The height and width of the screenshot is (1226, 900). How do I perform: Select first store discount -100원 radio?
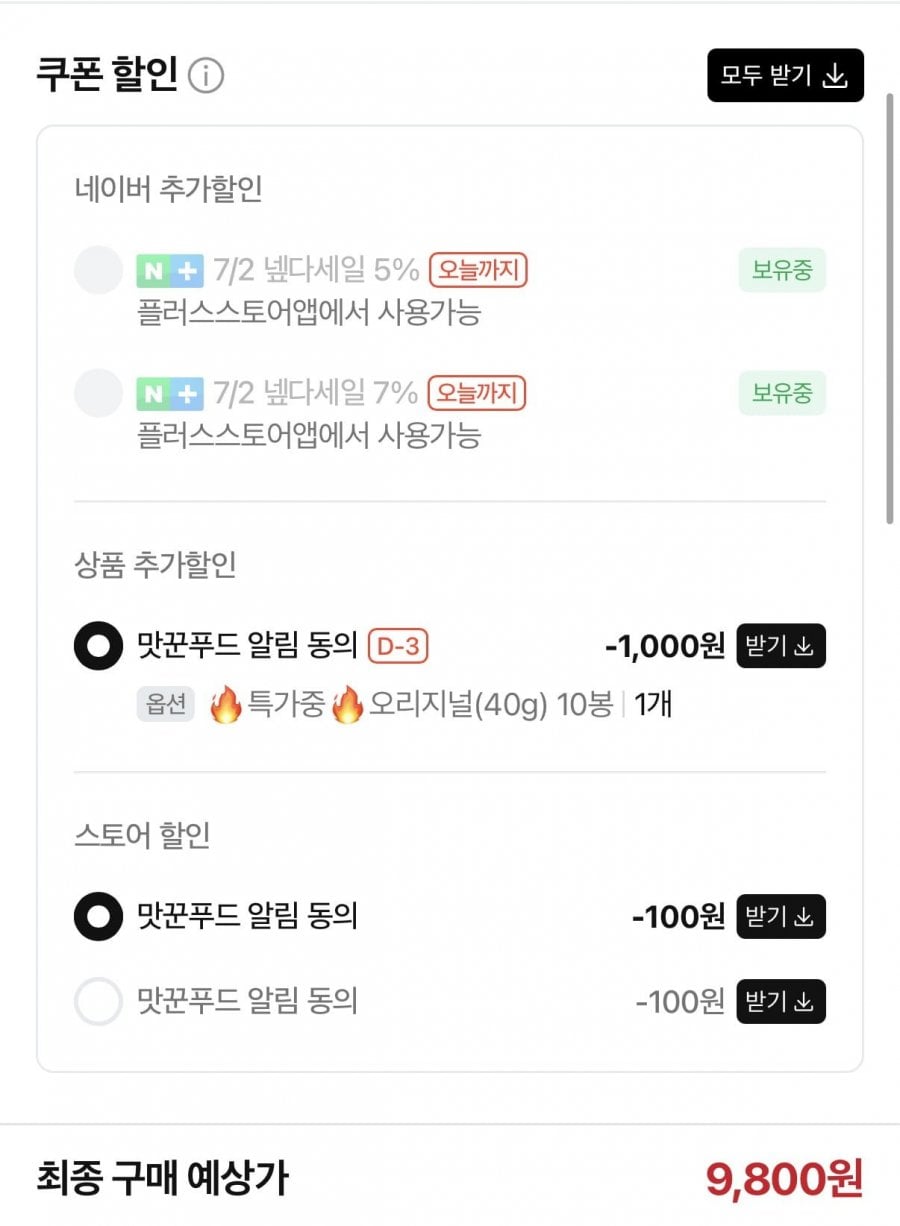tap(98, 916)
